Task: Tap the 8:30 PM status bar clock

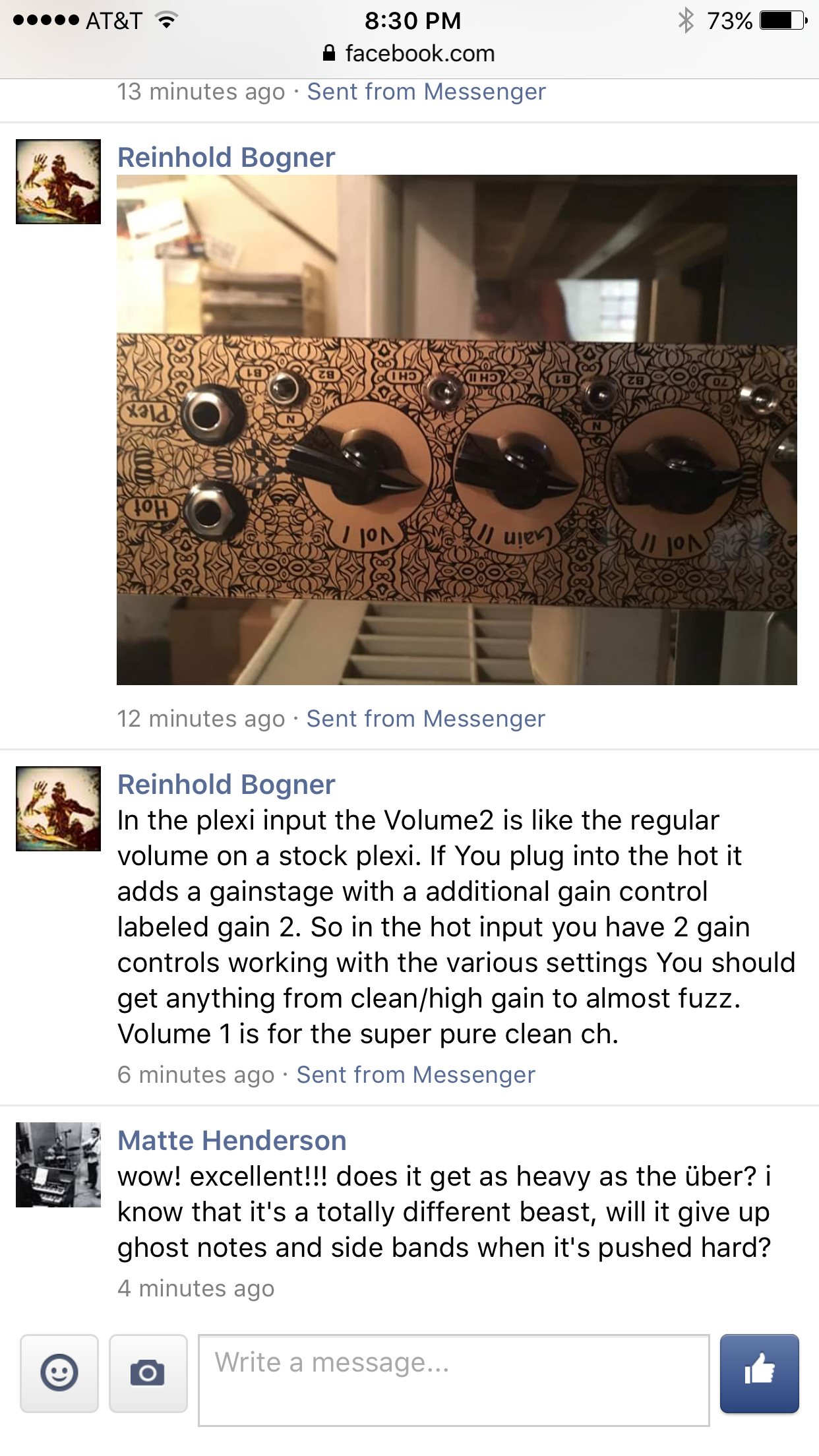Action: 413,20
